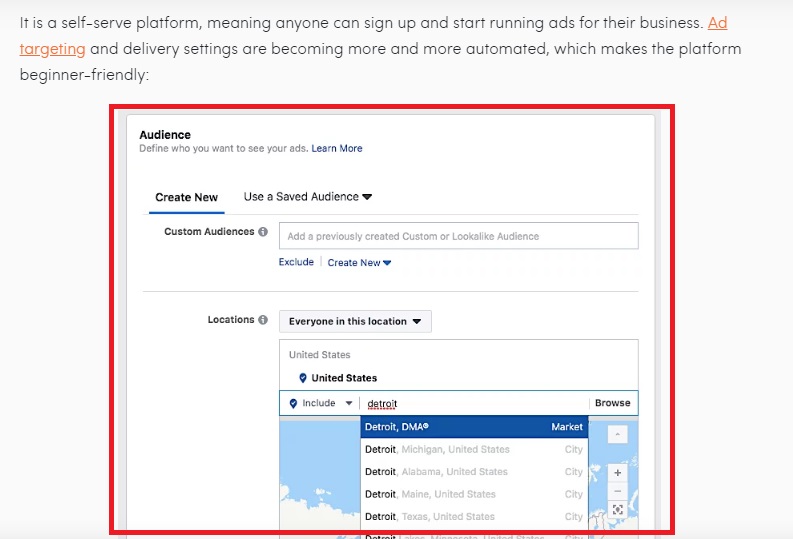
Task: Click the pin icon next to Include
Action: point(293,403)
